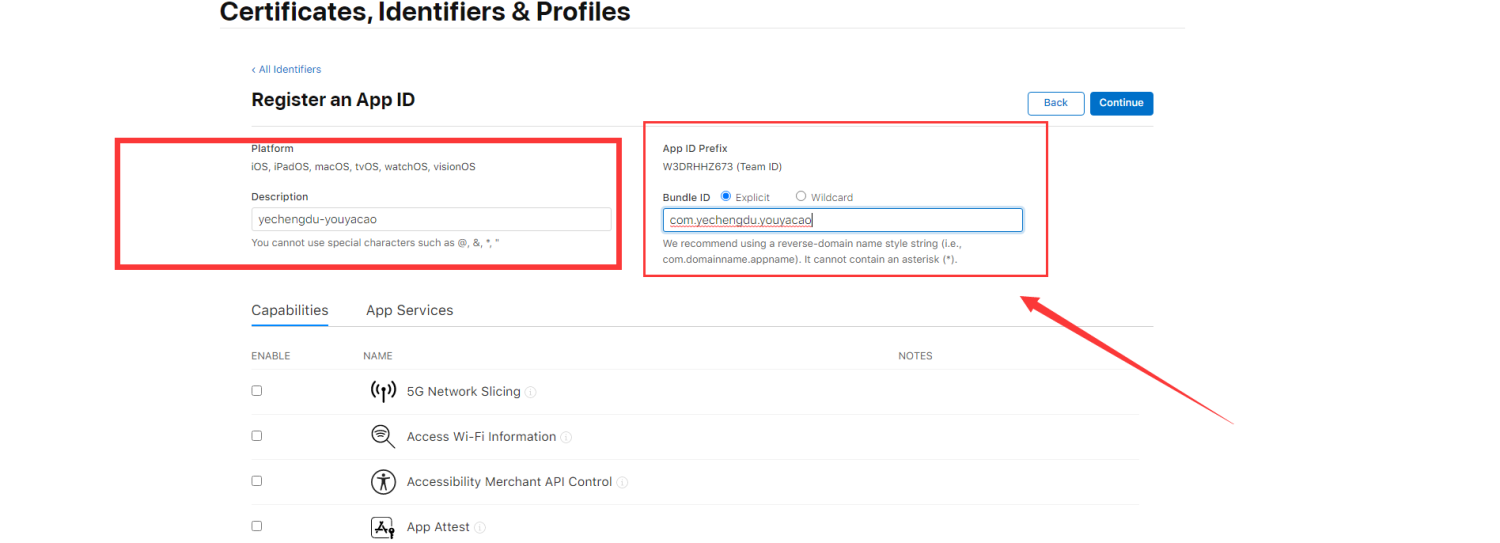Open info tooltip beside 5G Network Slicing
1500x543 pixels.
pos(531,392)
